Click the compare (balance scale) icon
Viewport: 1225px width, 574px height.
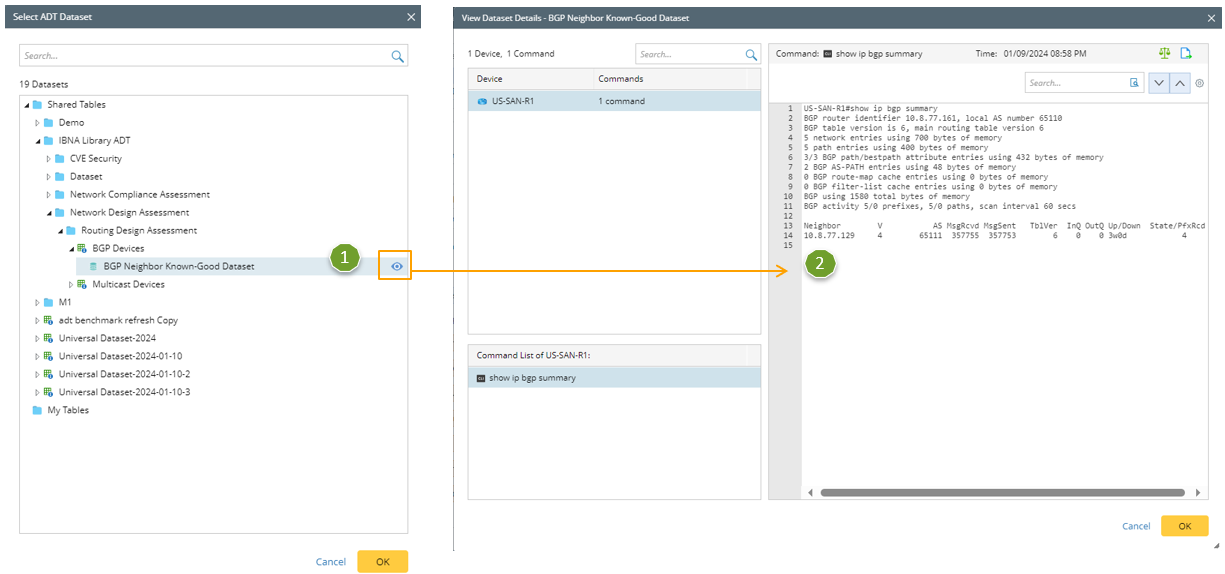coord(1164,54)
